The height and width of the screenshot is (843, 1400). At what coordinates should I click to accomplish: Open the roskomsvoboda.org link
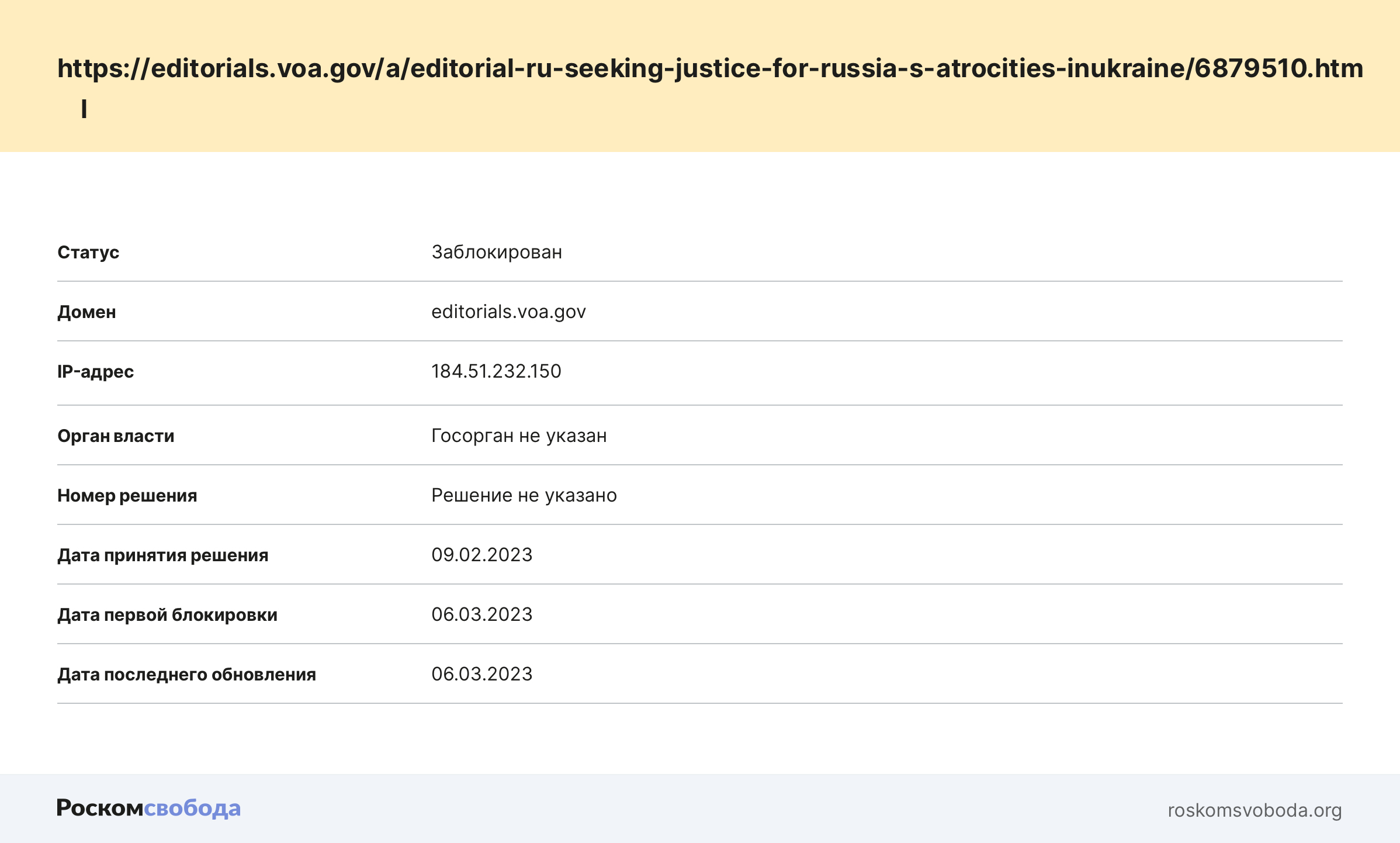click(1254, 810)
